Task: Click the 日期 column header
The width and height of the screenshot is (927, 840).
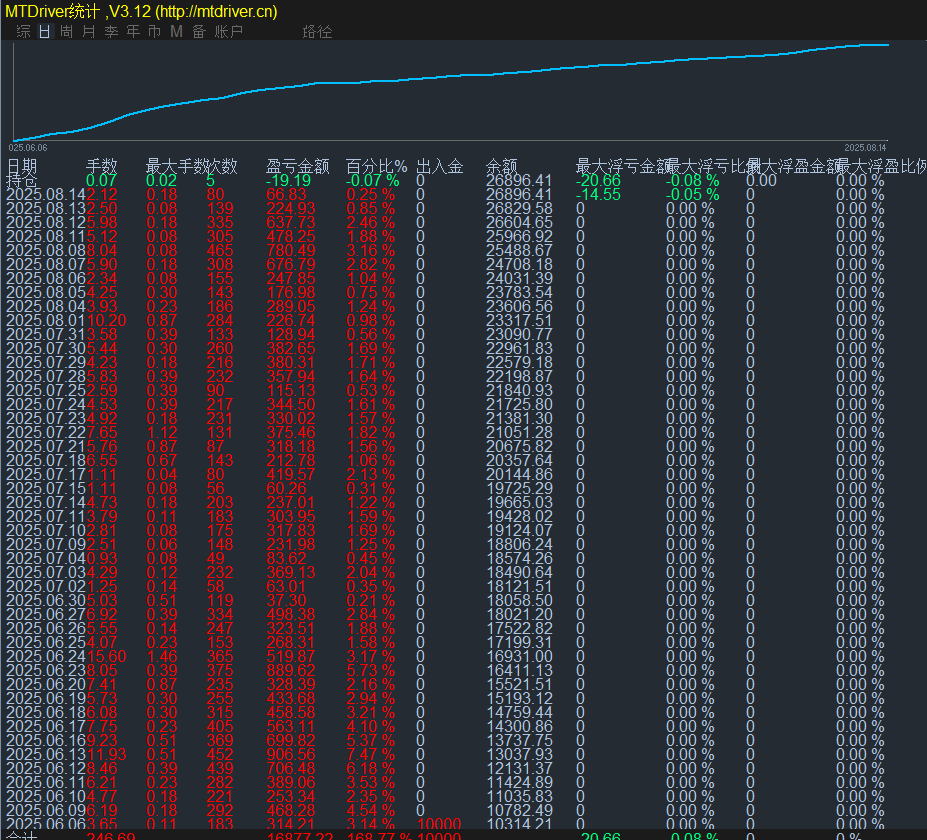Action: point(22,166)
